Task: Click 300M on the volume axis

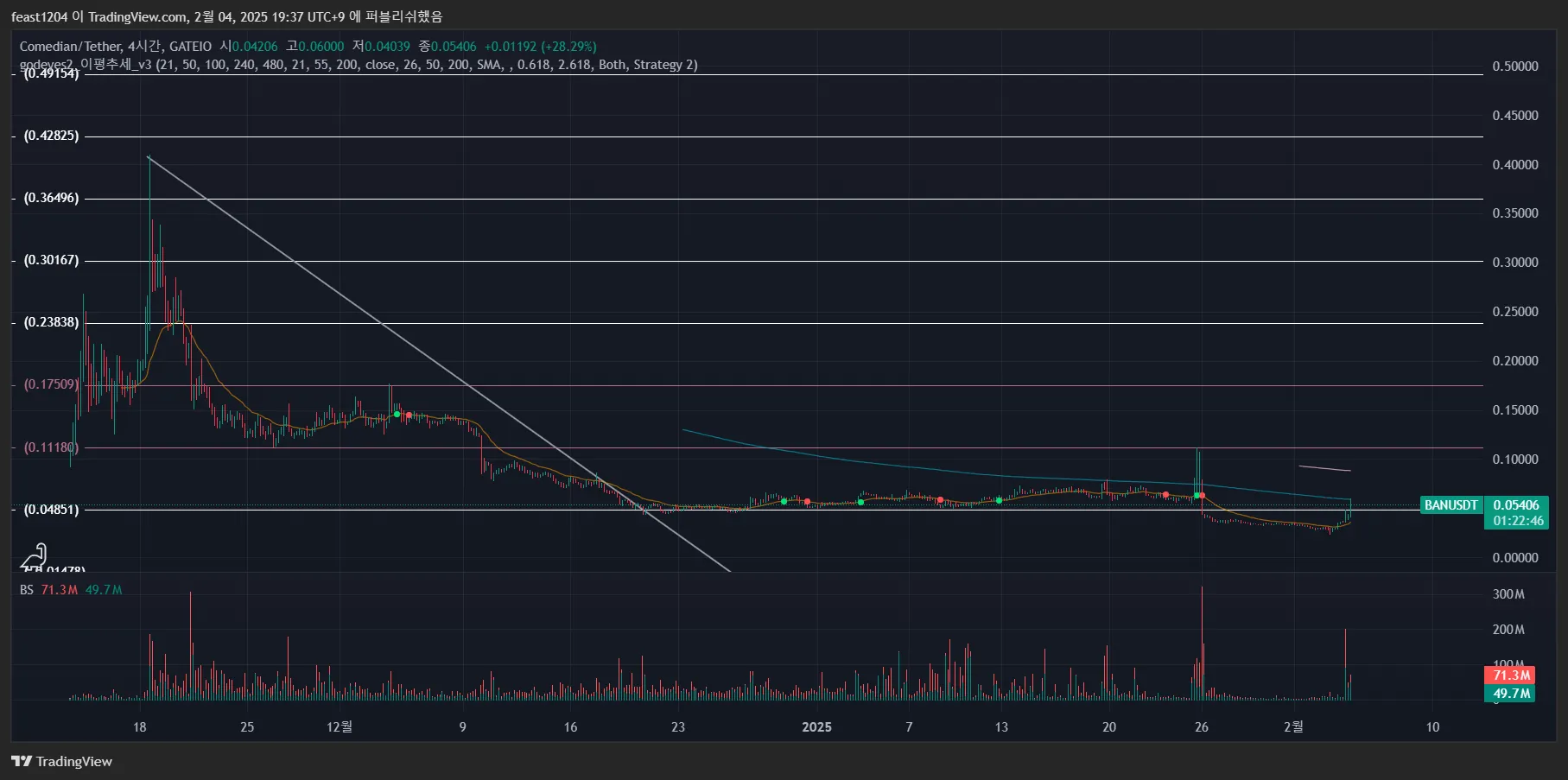Action: [1508, 594]
